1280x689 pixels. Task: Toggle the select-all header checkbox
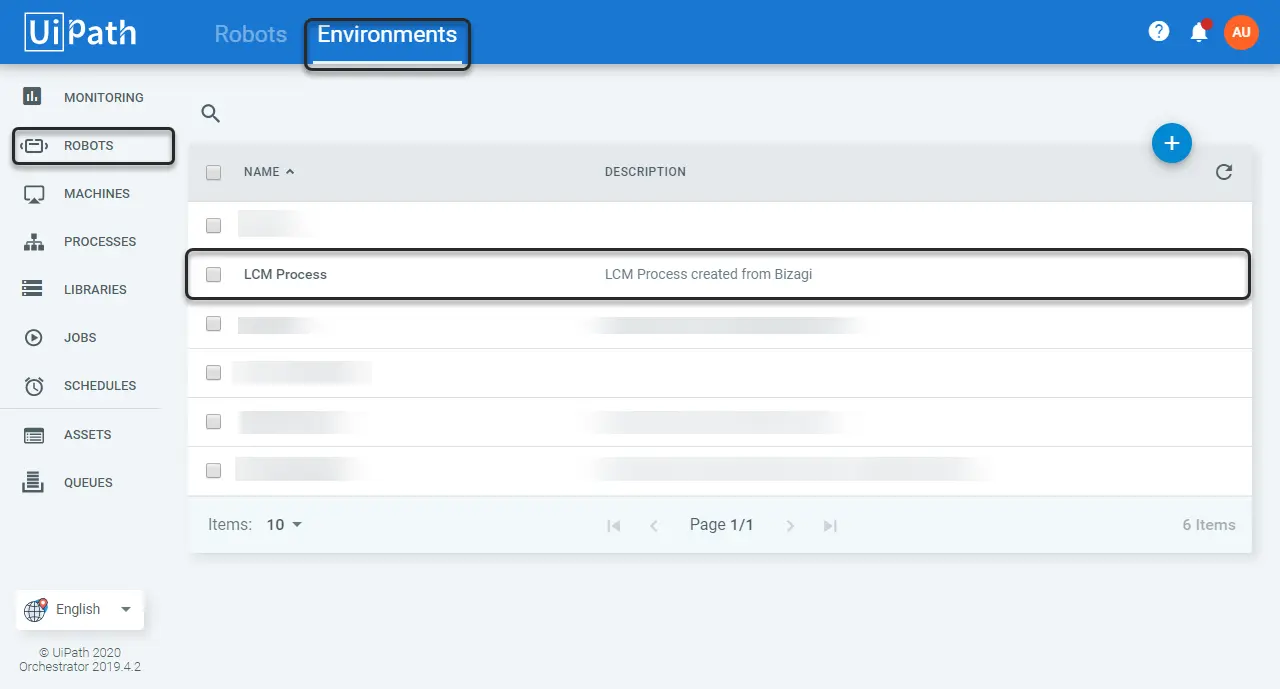coord(213,172)
